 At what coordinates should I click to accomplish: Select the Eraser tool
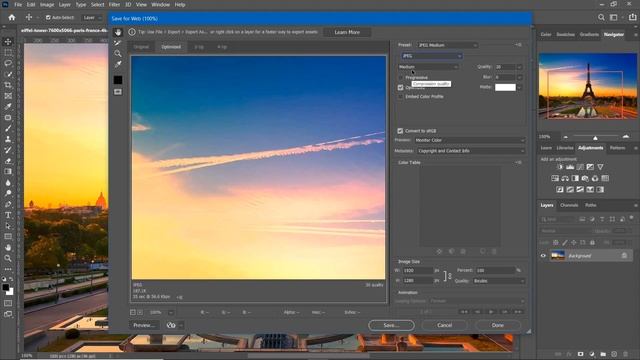pos(8,161)
